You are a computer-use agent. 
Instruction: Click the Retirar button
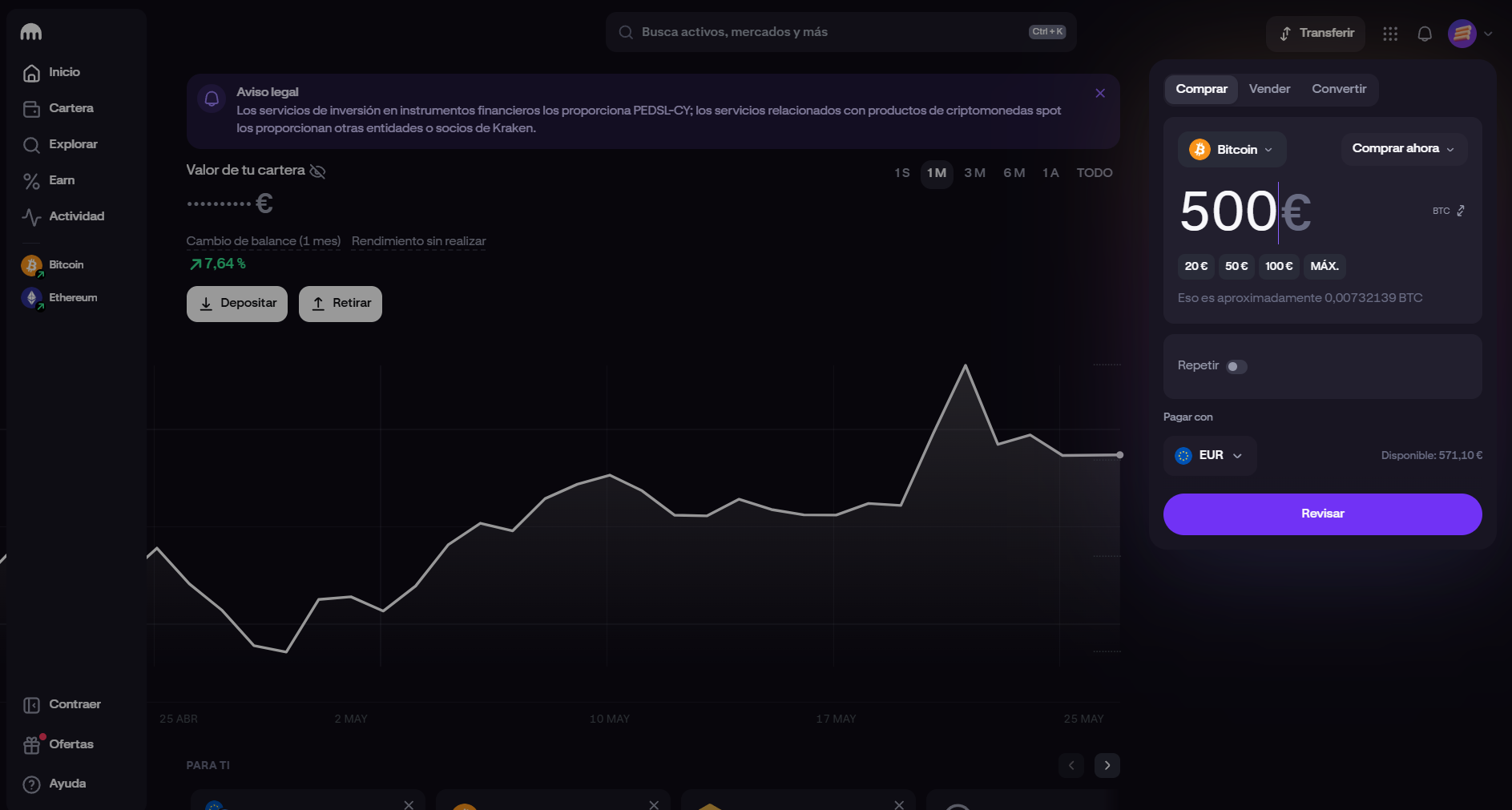pyautogui.click(x=341, y=304)
